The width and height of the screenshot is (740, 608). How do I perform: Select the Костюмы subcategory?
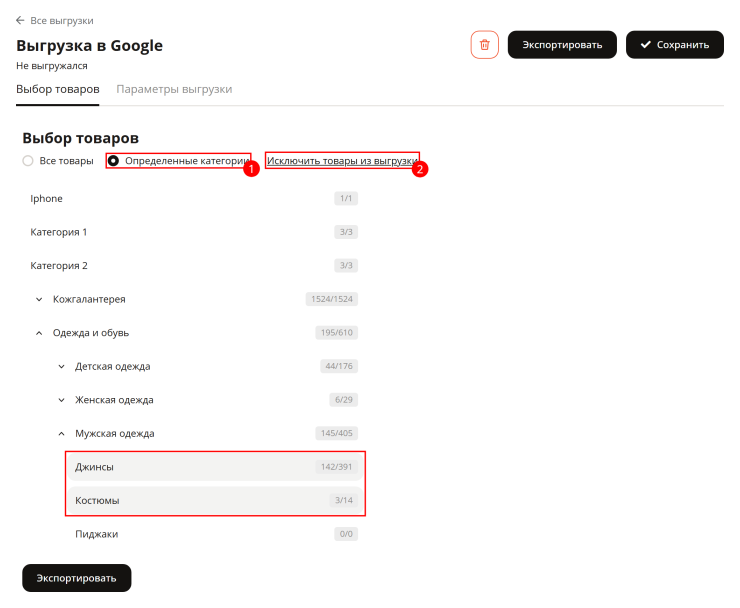click(215, 500)
